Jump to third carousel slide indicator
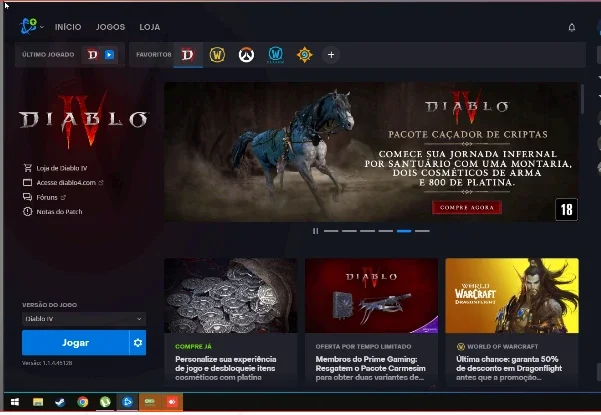Screen dimensions: 601x415 [367, 231]
